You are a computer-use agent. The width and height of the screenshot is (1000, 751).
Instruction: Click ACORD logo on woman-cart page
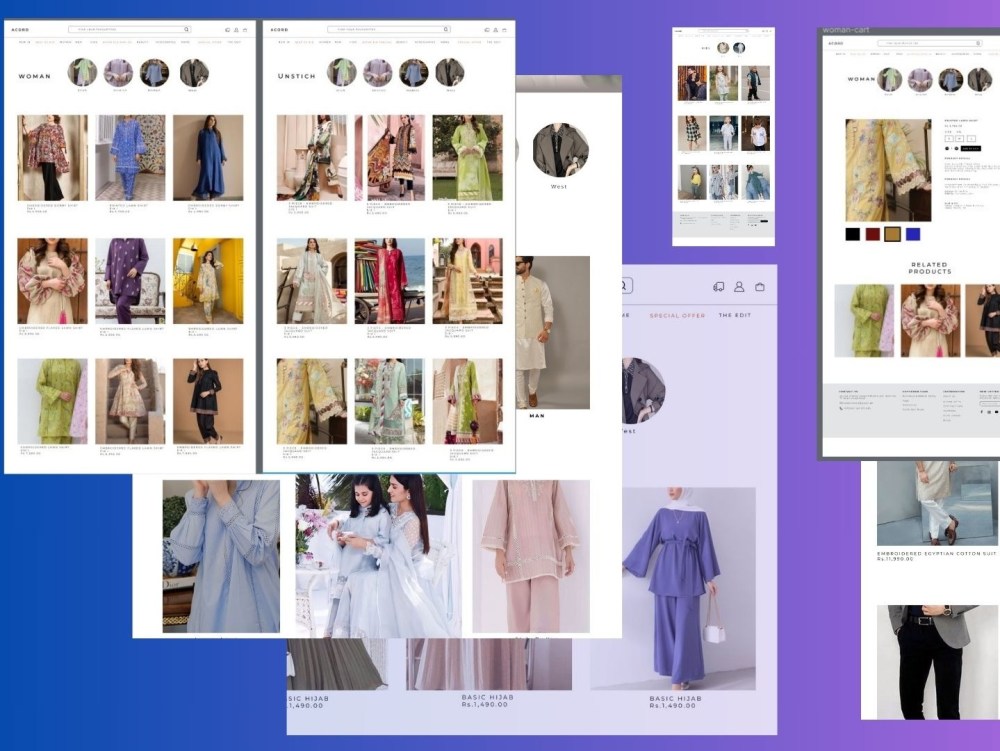(835, 43)
